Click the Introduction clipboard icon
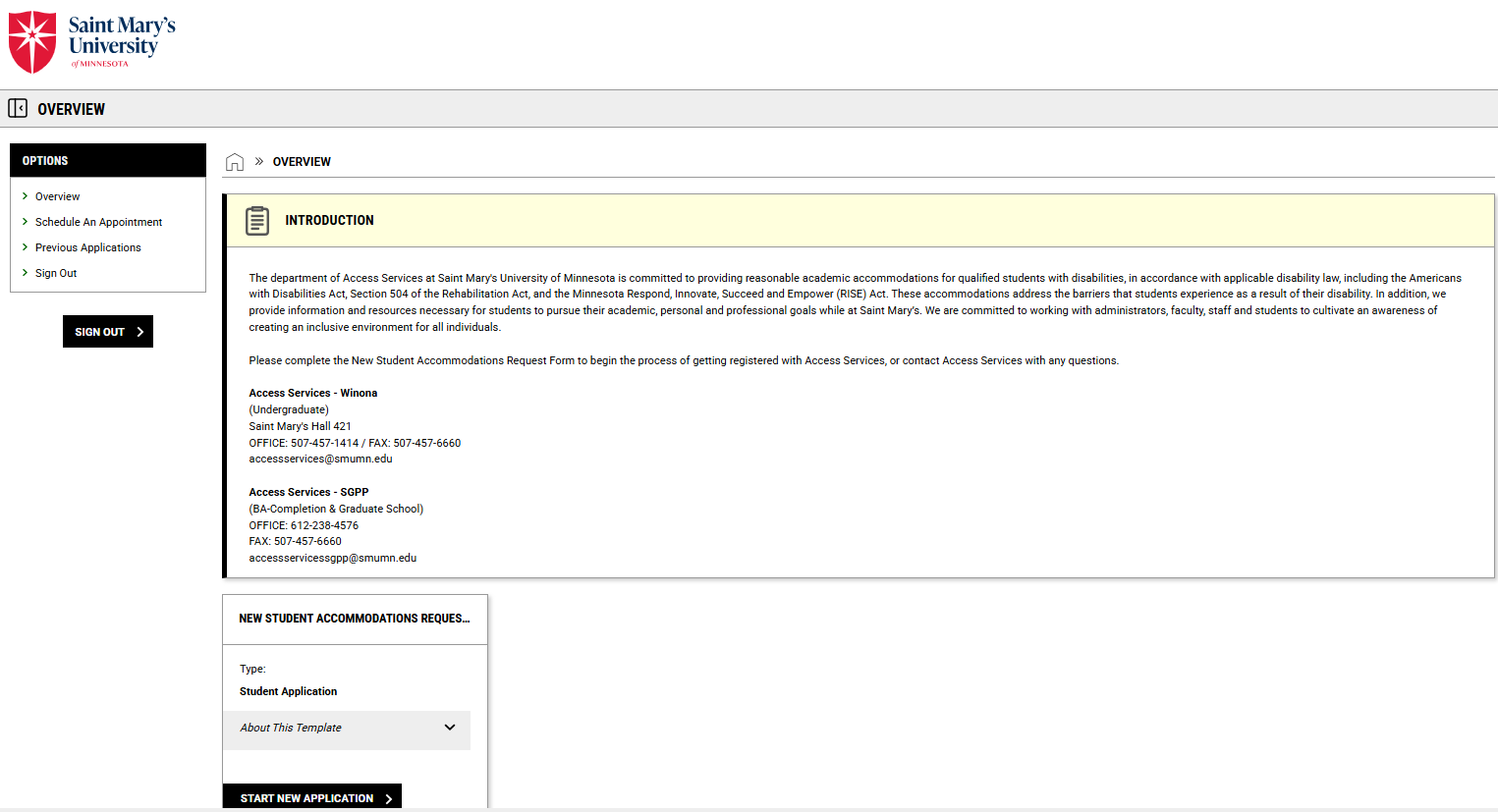 point(257,220)
